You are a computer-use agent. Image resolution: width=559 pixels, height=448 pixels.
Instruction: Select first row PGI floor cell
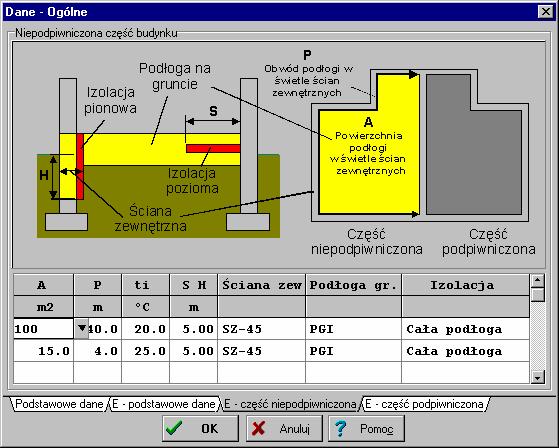(353, 329)
